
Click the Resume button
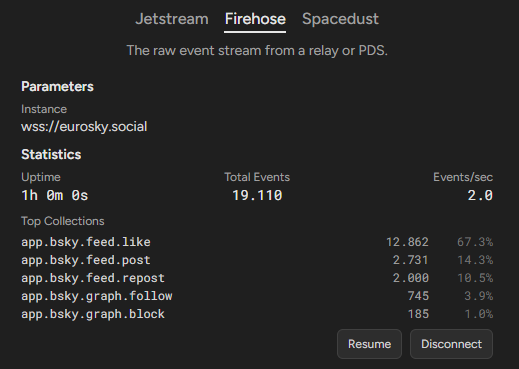coord(369,344)
